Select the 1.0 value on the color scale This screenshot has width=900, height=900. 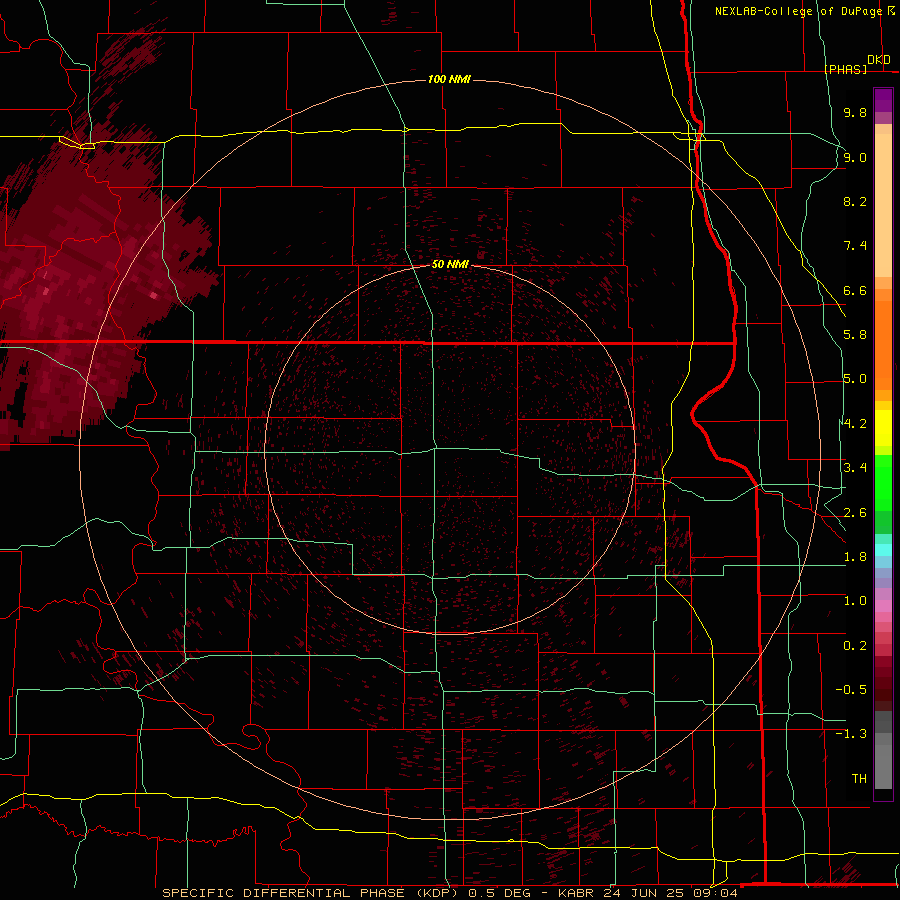(855, 601)
